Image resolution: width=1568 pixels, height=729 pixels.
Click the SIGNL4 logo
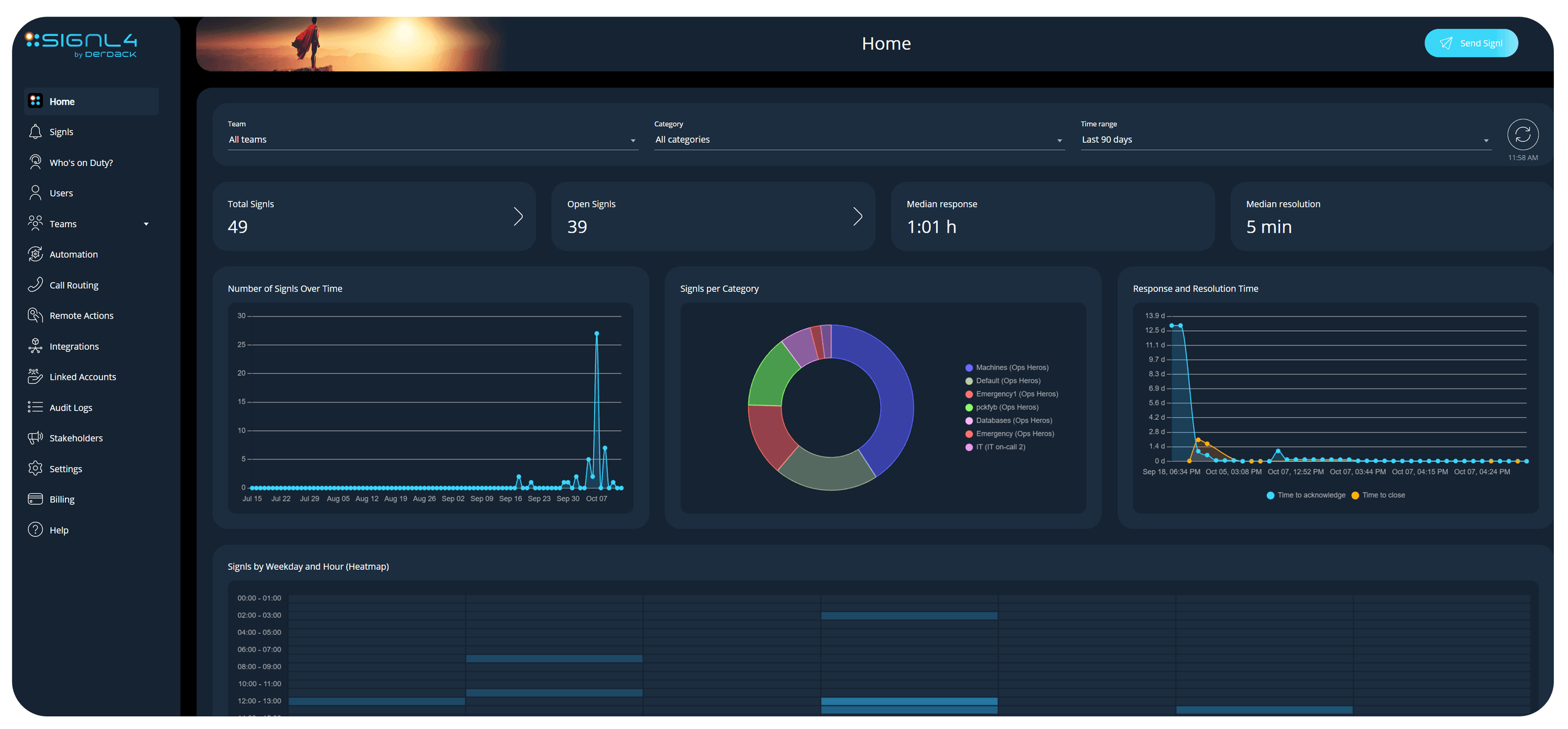81,45
